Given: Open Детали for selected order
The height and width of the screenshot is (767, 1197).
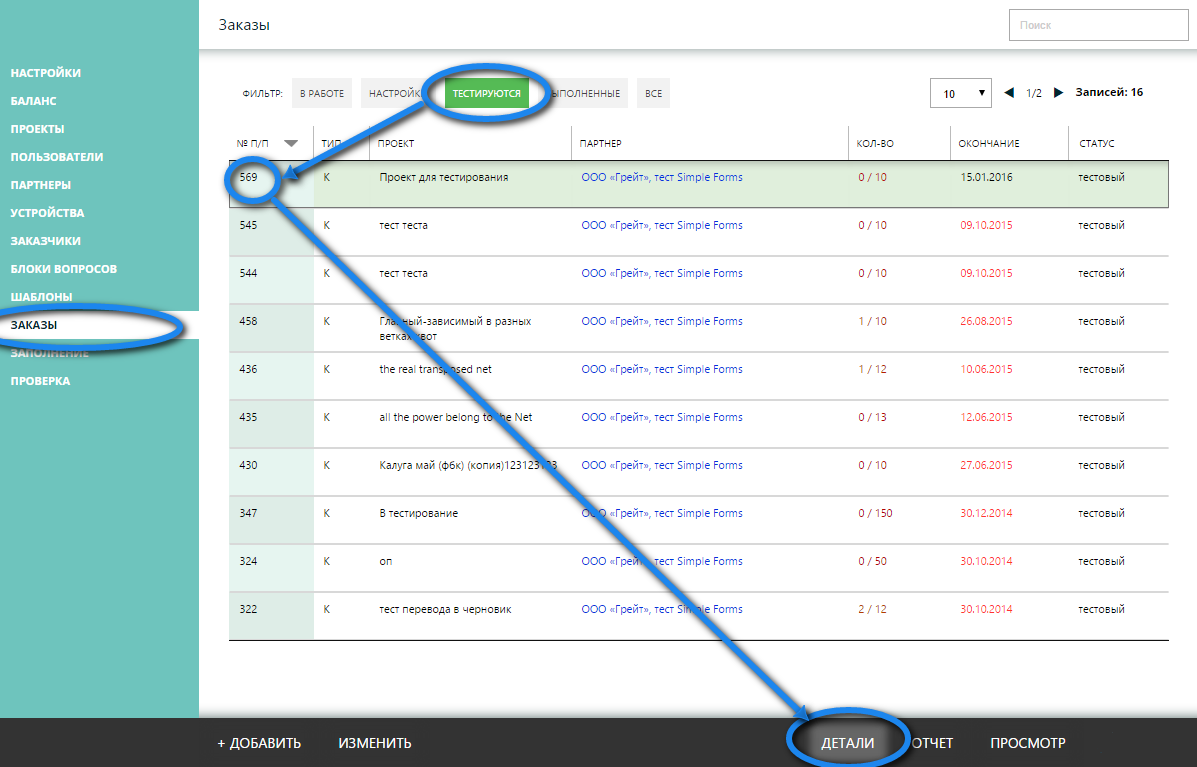Looking at the screenshot, I should tap(847, 743).
